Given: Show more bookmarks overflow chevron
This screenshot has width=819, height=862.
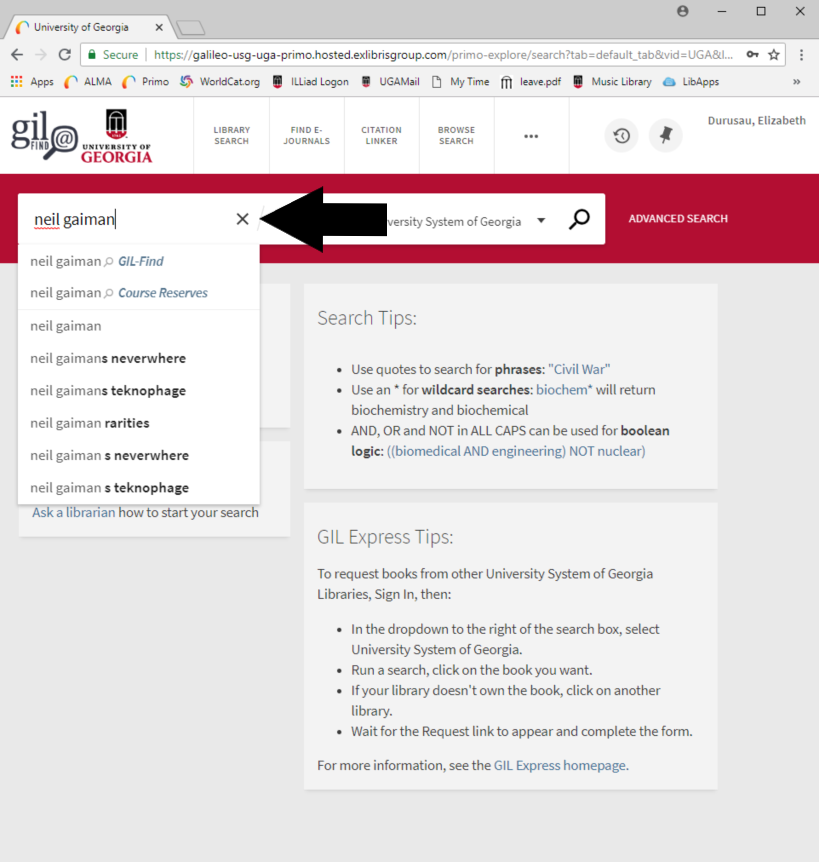Looking at the screenshot, I should pyautogui.click(x=796, y=82).
